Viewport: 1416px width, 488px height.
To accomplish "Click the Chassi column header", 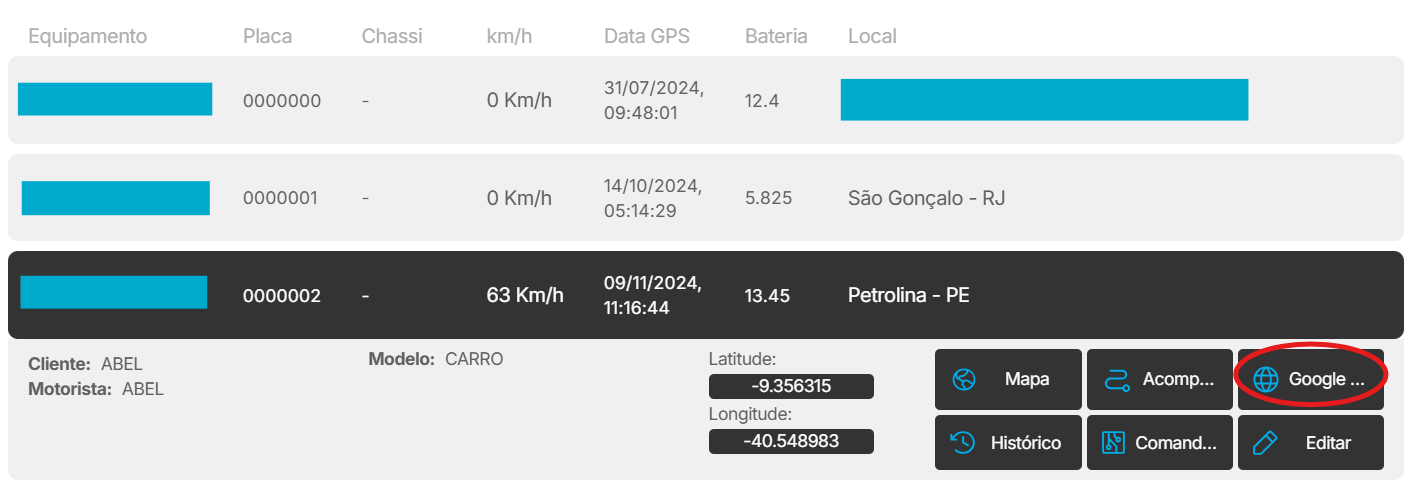I will pyautogui.click(x=392, y=36).
